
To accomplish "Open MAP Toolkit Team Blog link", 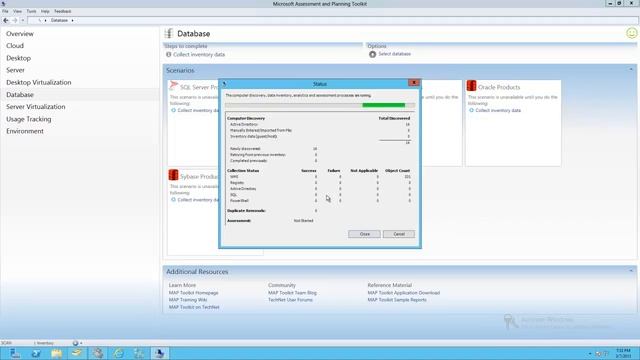I will [x=292, y=293].
